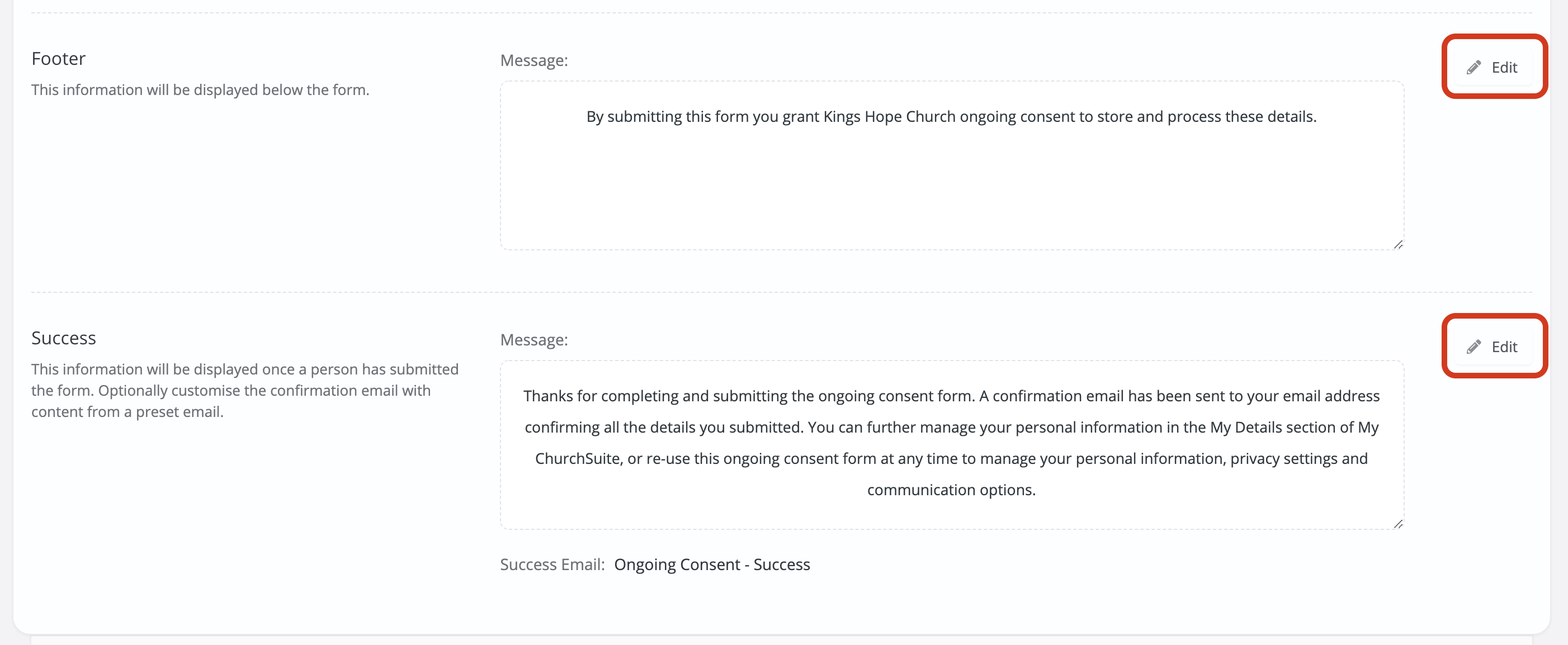
Task: Click the footer description under the Footer heading
Action: 200,89
